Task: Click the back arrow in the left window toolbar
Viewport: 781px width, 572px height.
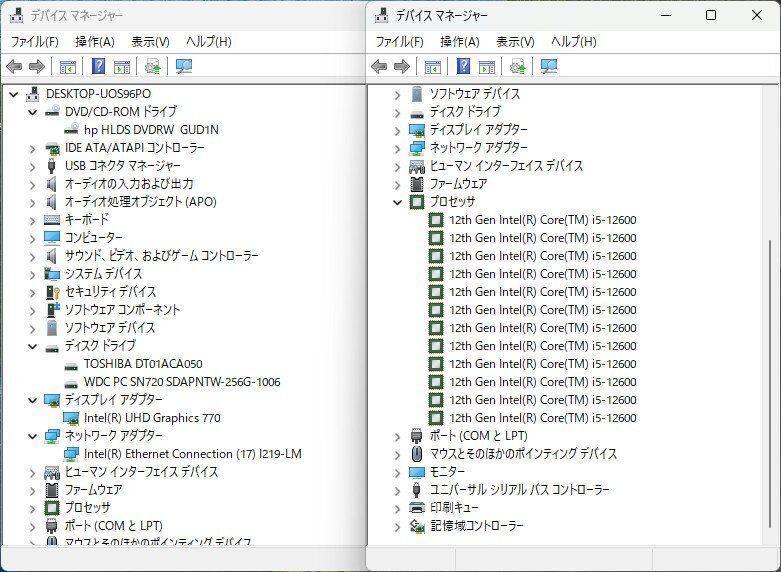Action: coord(14,67)
